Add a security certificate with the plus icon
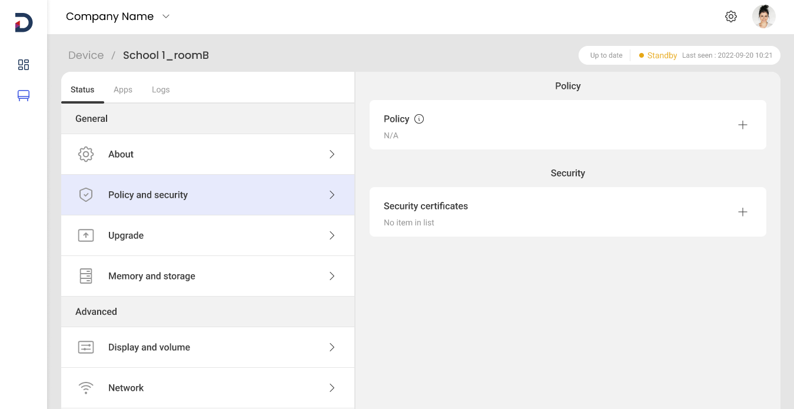This screenshot has height=409, width=794. 742,212
